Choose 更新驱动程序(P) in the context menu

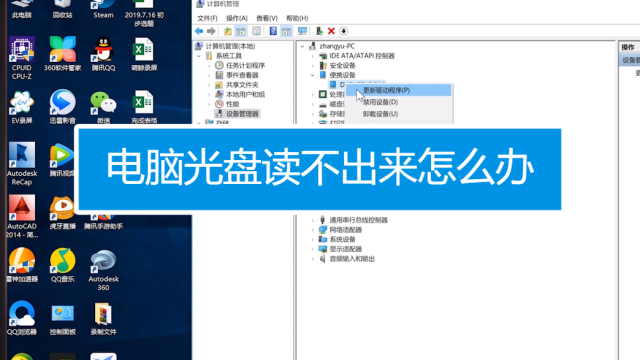(x=399, y=90)
